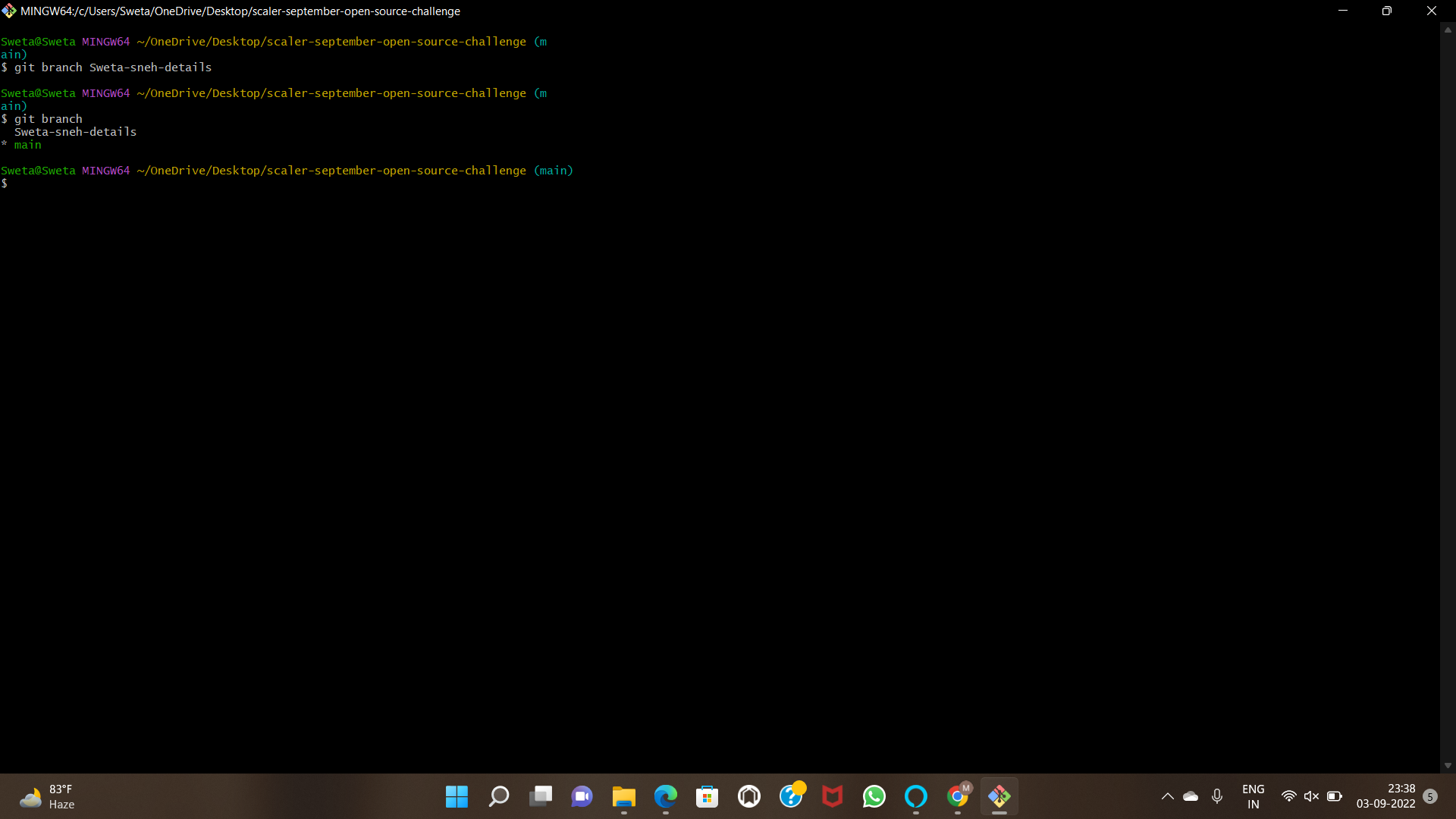Expand the hidden system tray icons

1167,796
